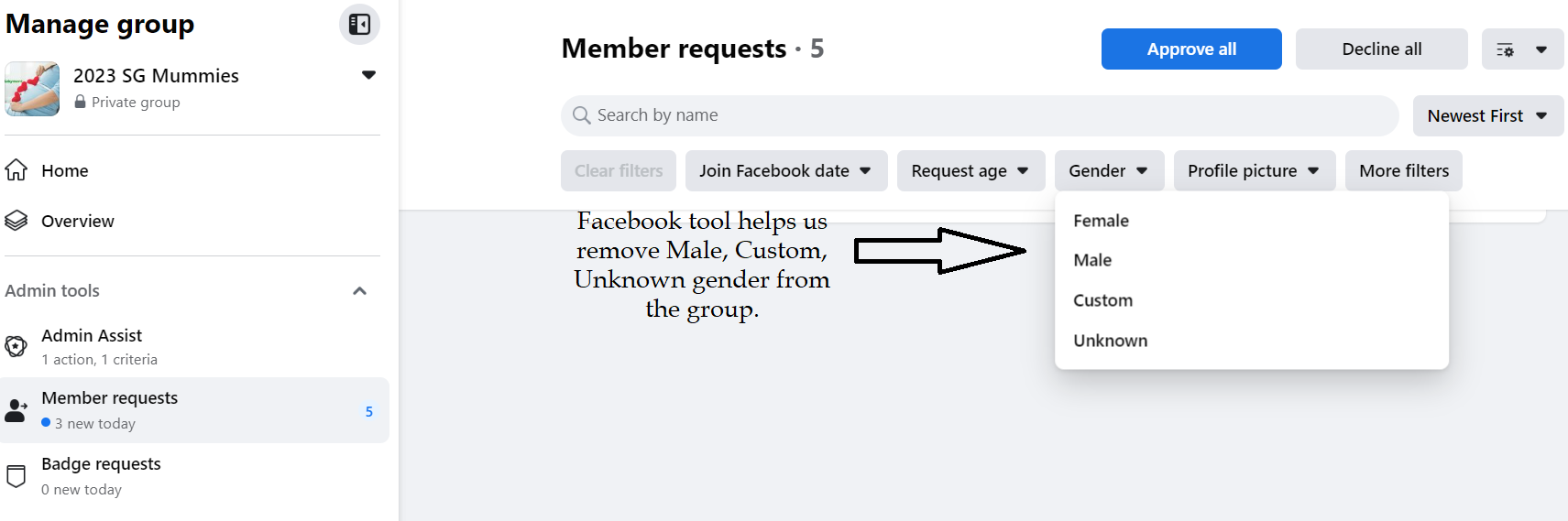Expand the Request age filter
This screenshot has height=521, width=1568.
(x=970, y=171)
